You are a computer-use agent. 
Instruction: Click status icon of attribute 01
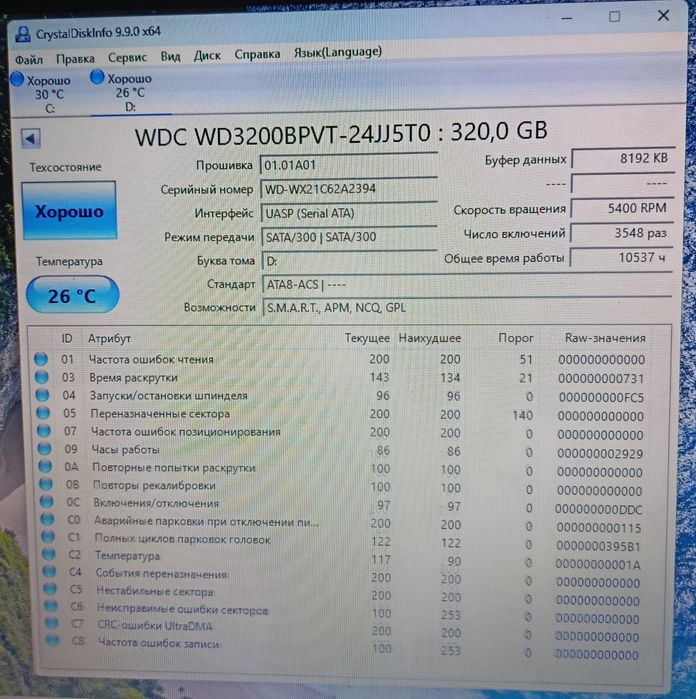(x=41, y=359)
